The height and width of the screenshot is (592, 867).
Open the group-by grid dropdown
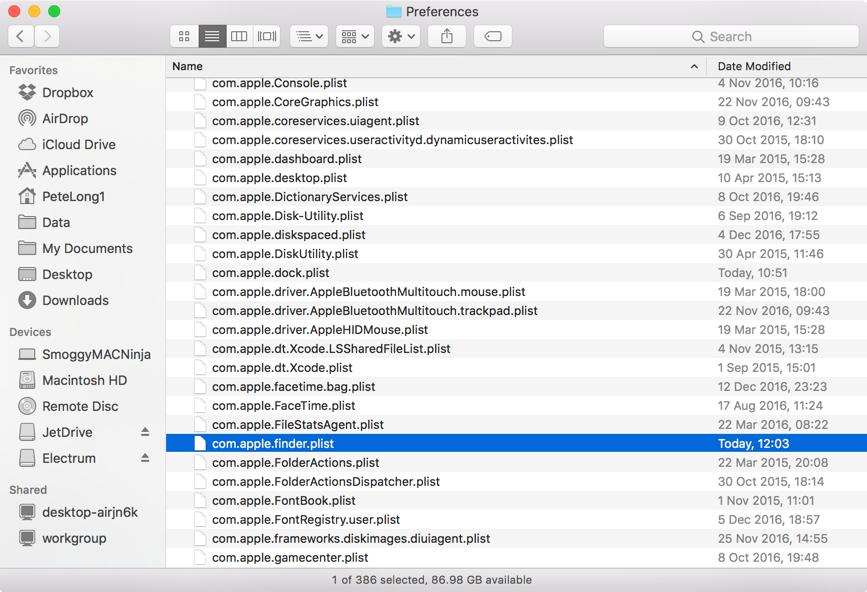click(x=355, y=36)
